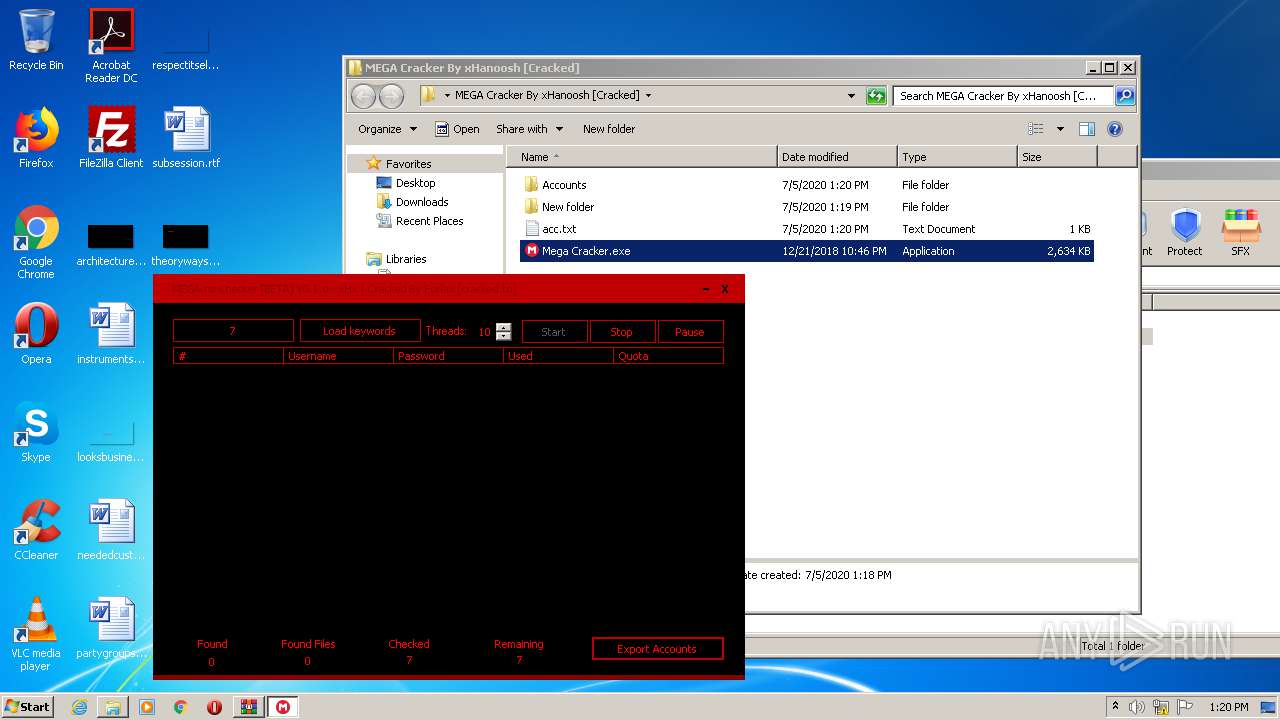Click New folder in Explorer toolbar
The height and width of the screenshot is (720, 1280).
point(609,129)
